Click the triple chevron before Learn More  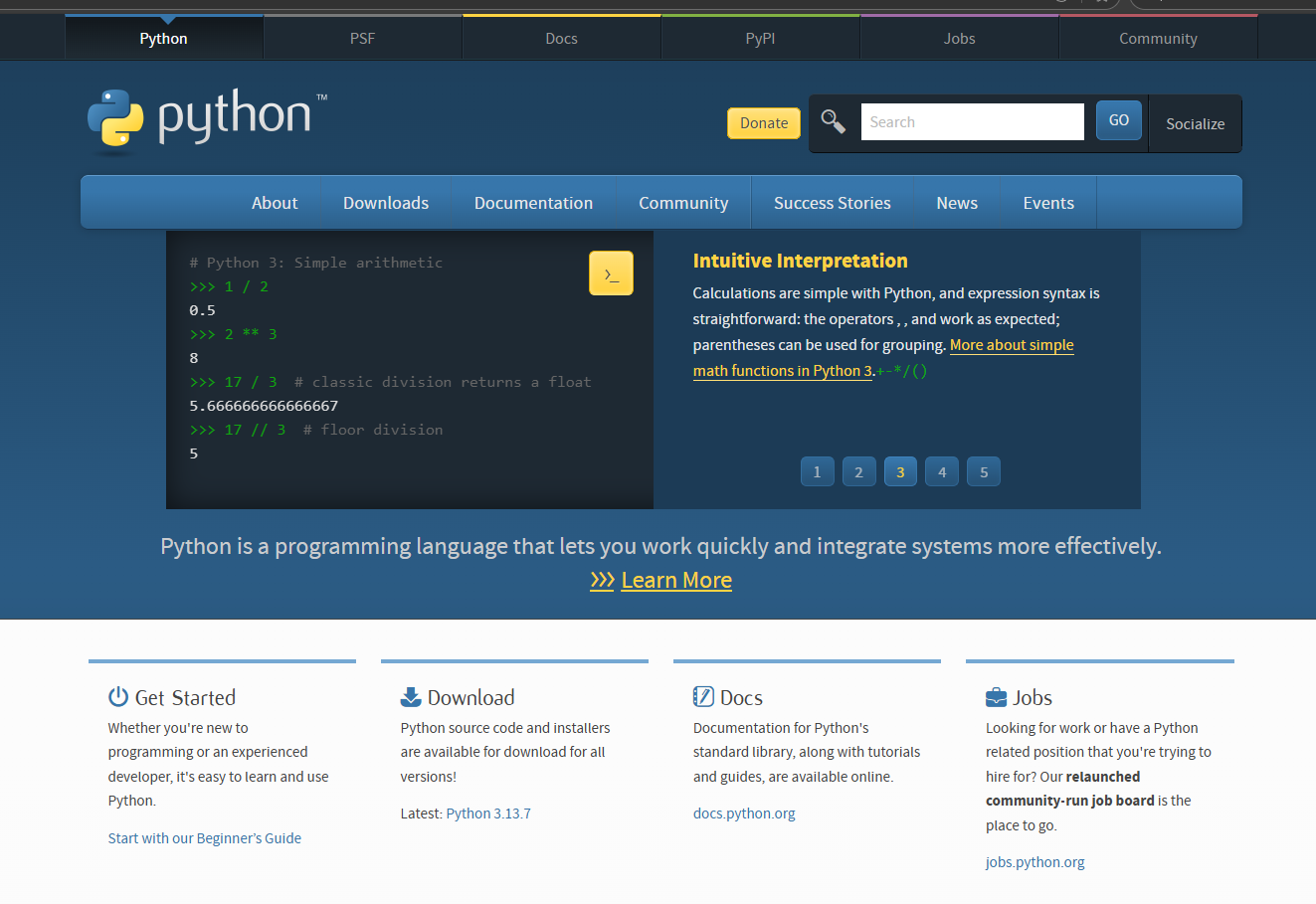[x=602, y=580]
